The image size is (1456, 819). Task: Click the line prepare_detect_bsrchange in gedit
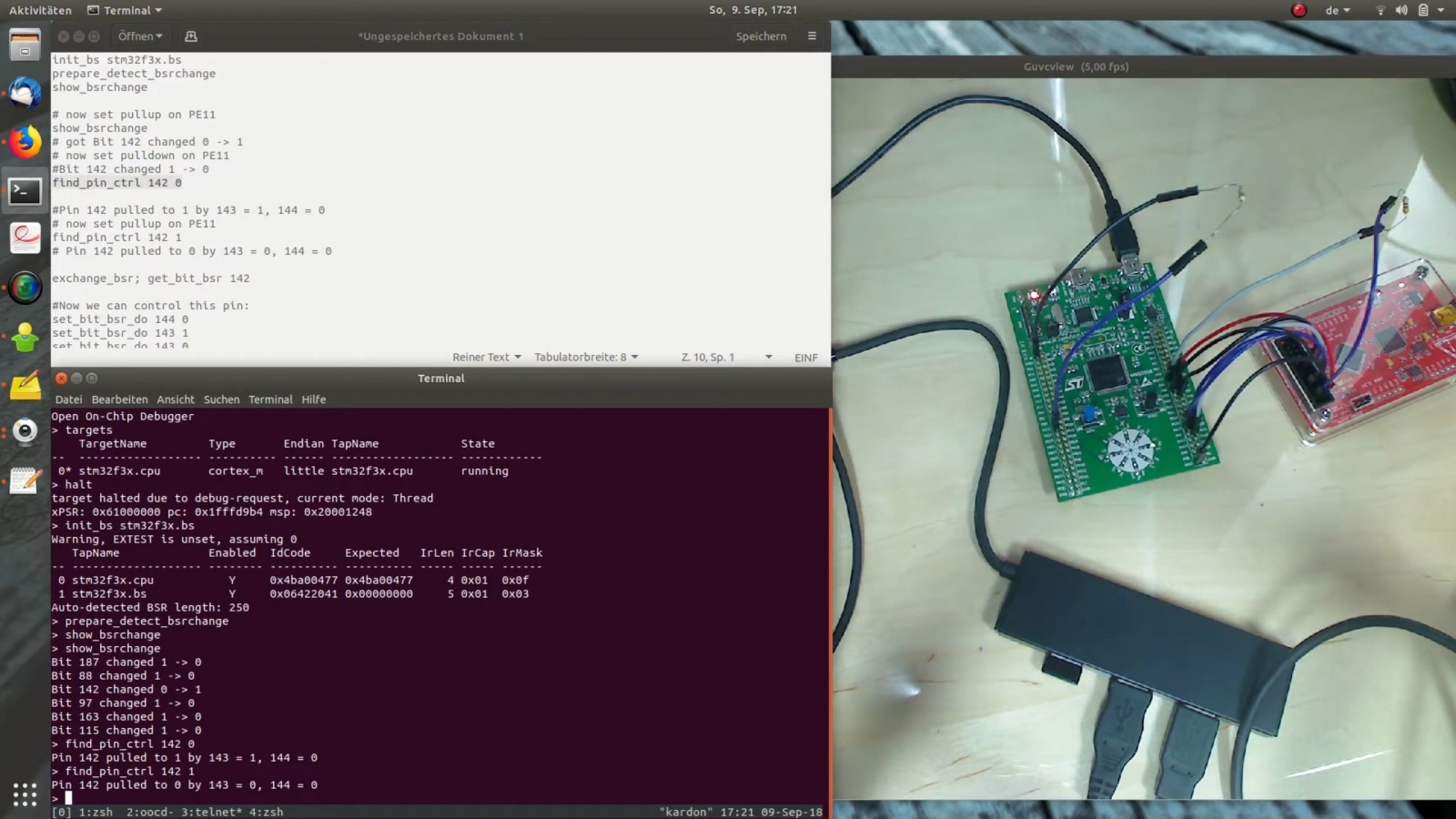pos(134,74)
